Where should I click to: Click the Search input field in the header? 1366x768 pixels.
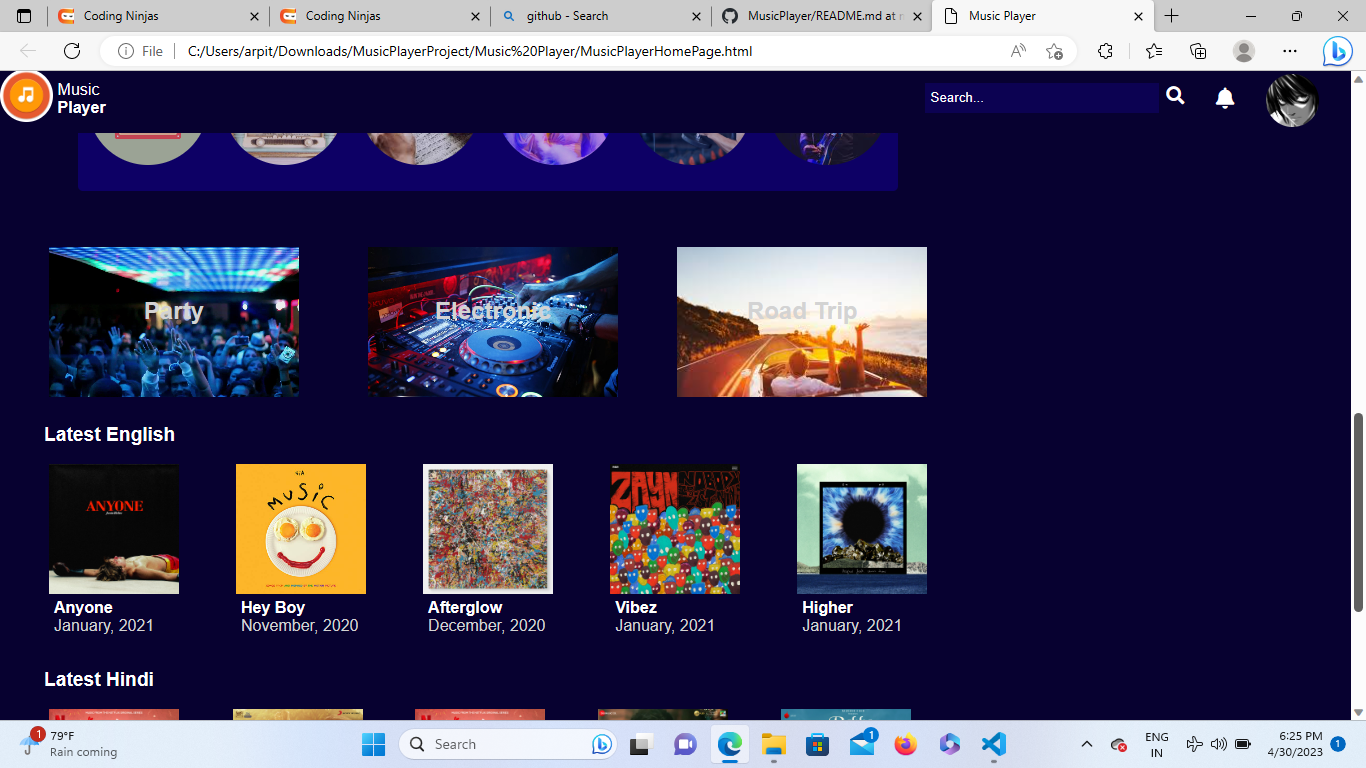pyautogui.click(x=1040, y=97)
